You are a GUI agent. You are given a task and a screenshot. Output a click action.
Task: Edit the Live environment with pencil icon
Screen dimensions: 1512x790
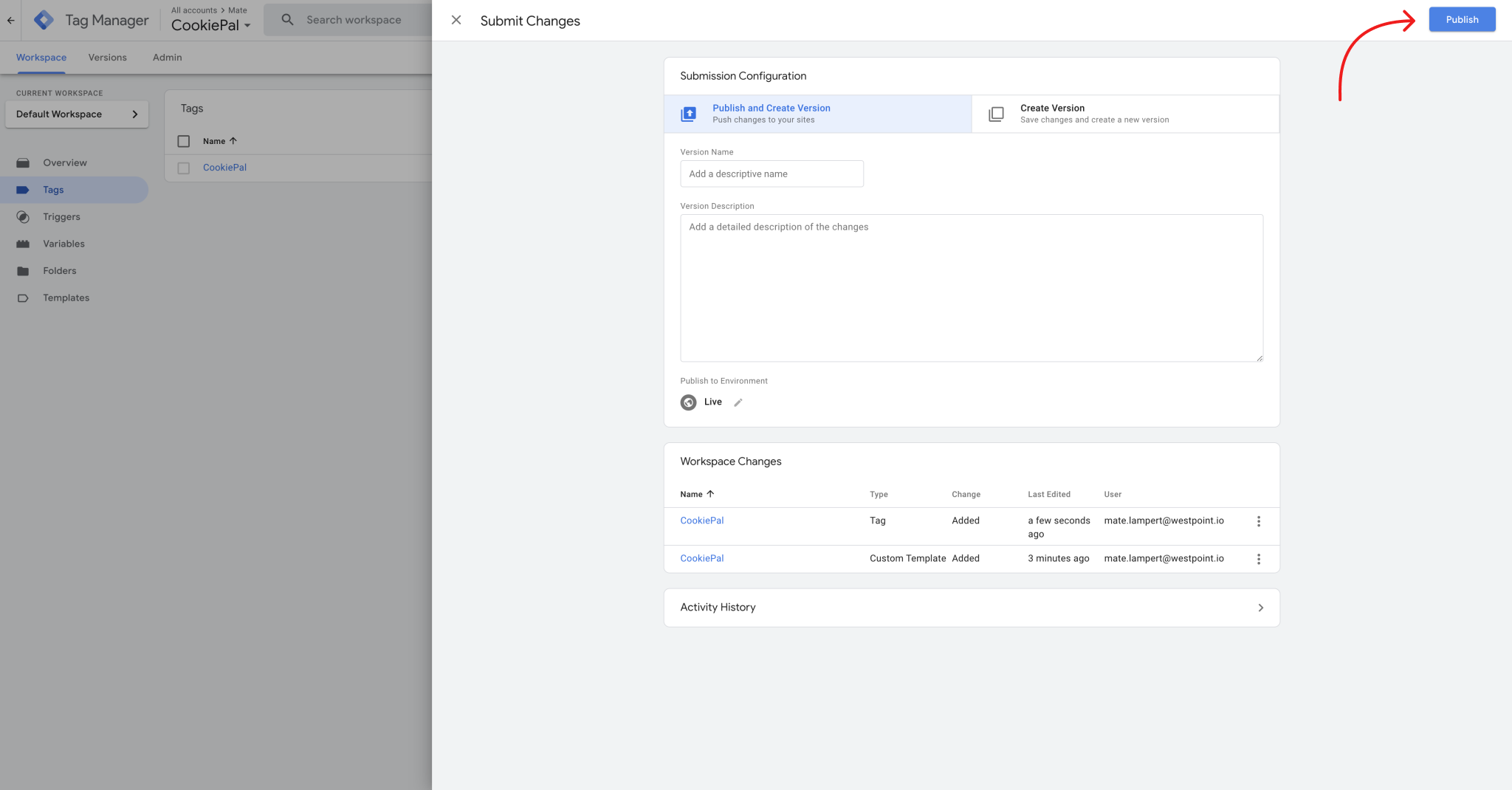point(738,402)
